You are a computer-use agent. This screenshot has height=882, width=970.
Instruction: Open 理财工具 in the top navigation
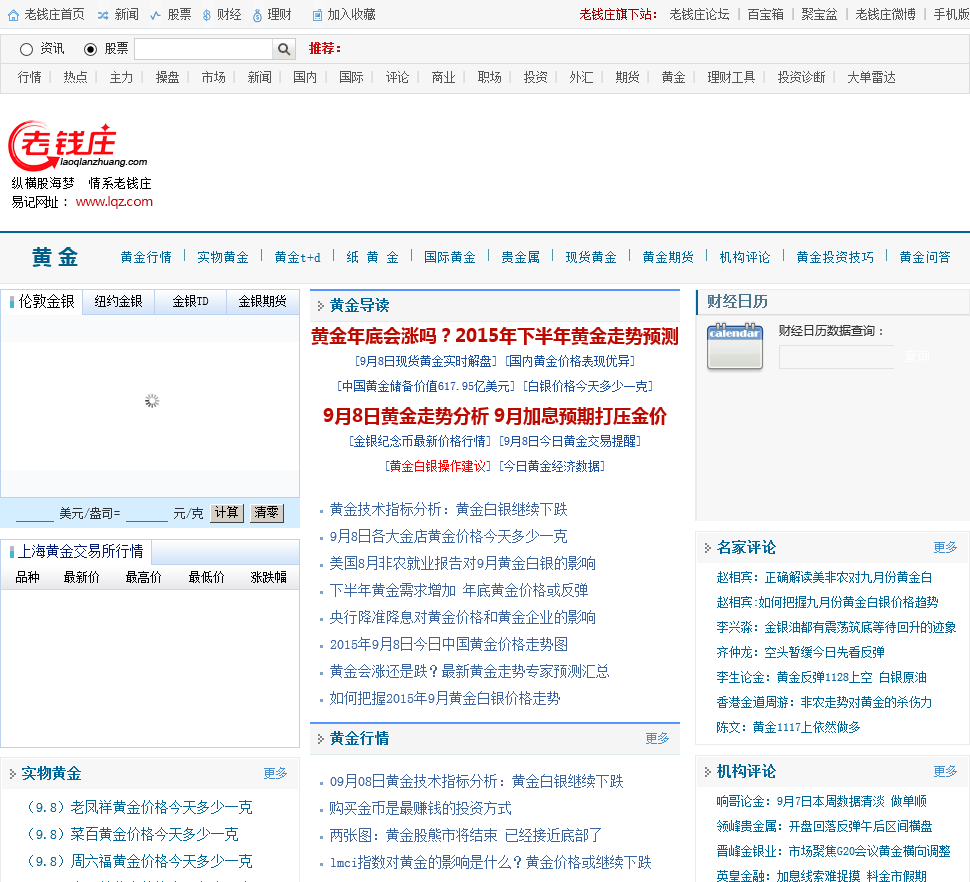[x=731, y=77]
